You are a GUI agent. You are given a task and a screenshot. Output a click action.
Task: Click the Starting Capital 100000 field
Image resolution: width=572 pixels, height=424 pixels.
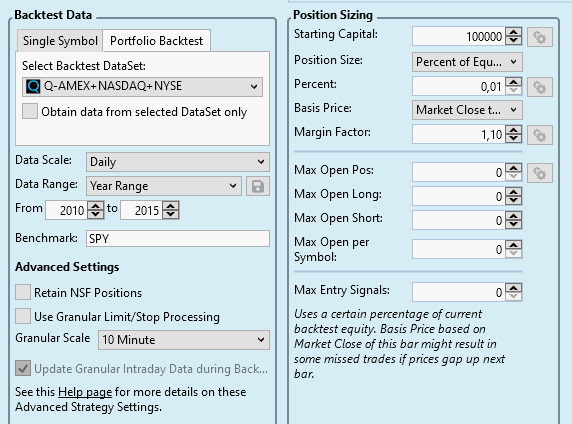(459, 36)
